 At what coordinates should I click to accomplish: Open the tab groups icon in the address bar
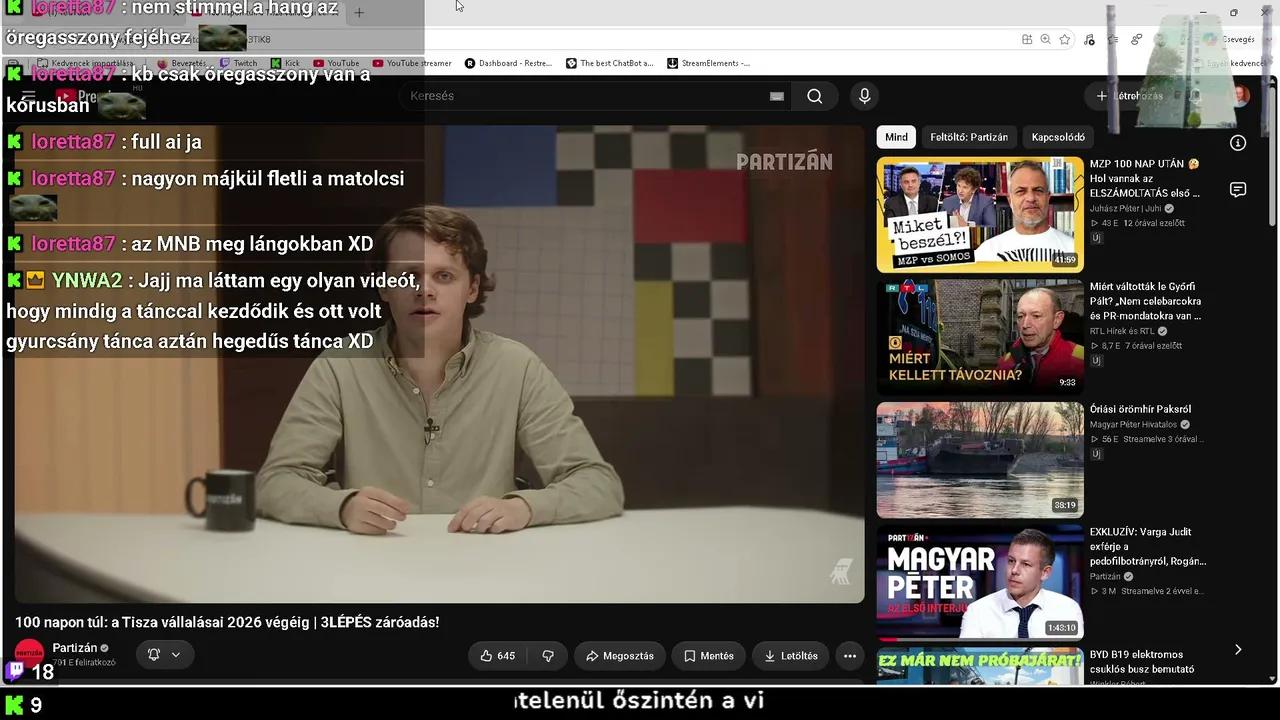[1027, 40]
